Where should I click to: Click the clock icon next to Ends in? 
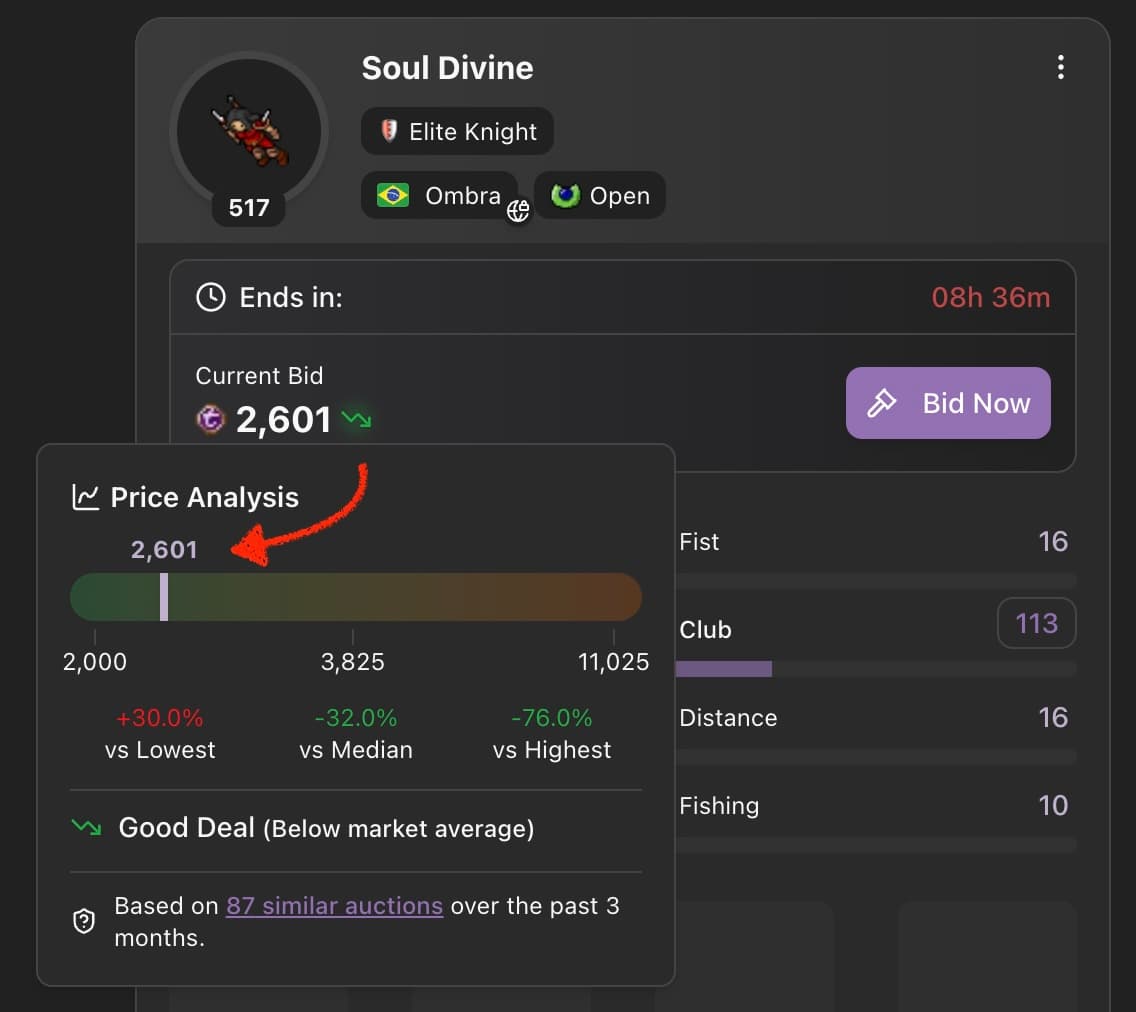(210, 297)
